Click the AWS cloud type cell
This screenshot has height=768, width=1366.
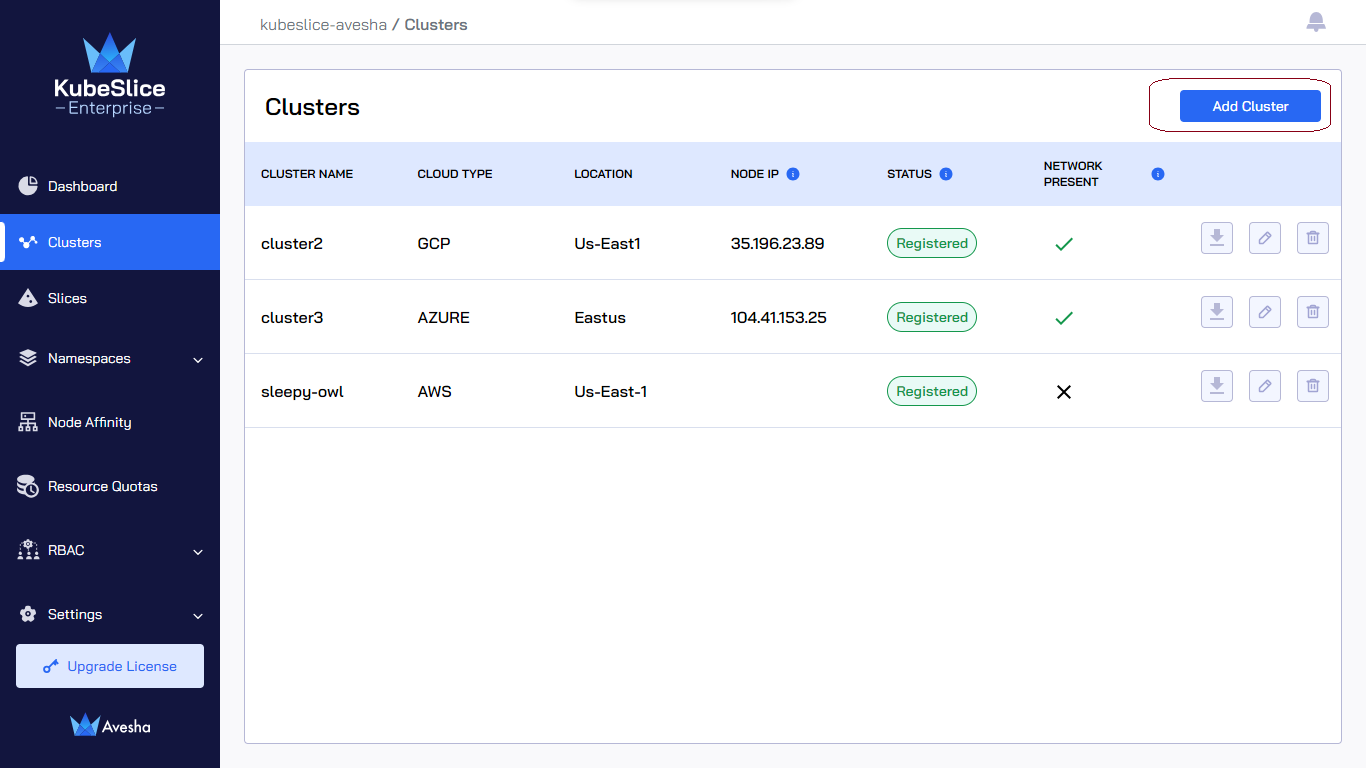(435, 391)
